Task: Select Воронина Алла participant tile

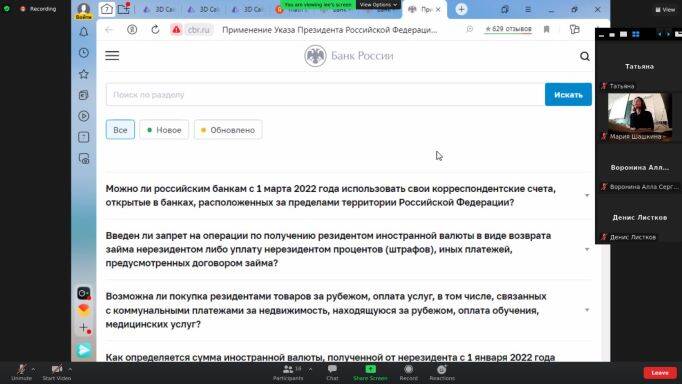Action: click(x=639, y=167)
